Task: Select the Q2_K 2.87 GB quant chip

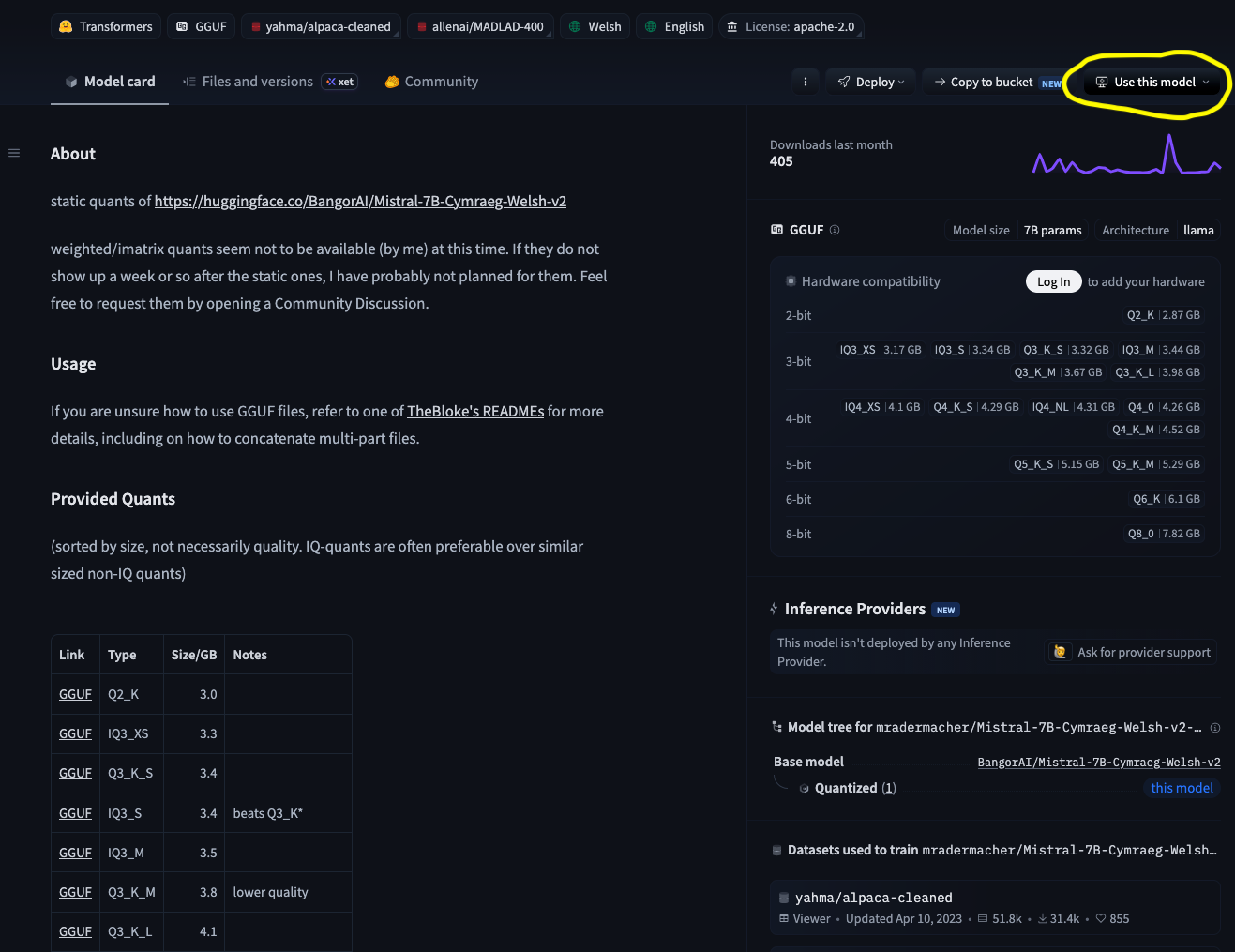Action: tap(1163, 315)
